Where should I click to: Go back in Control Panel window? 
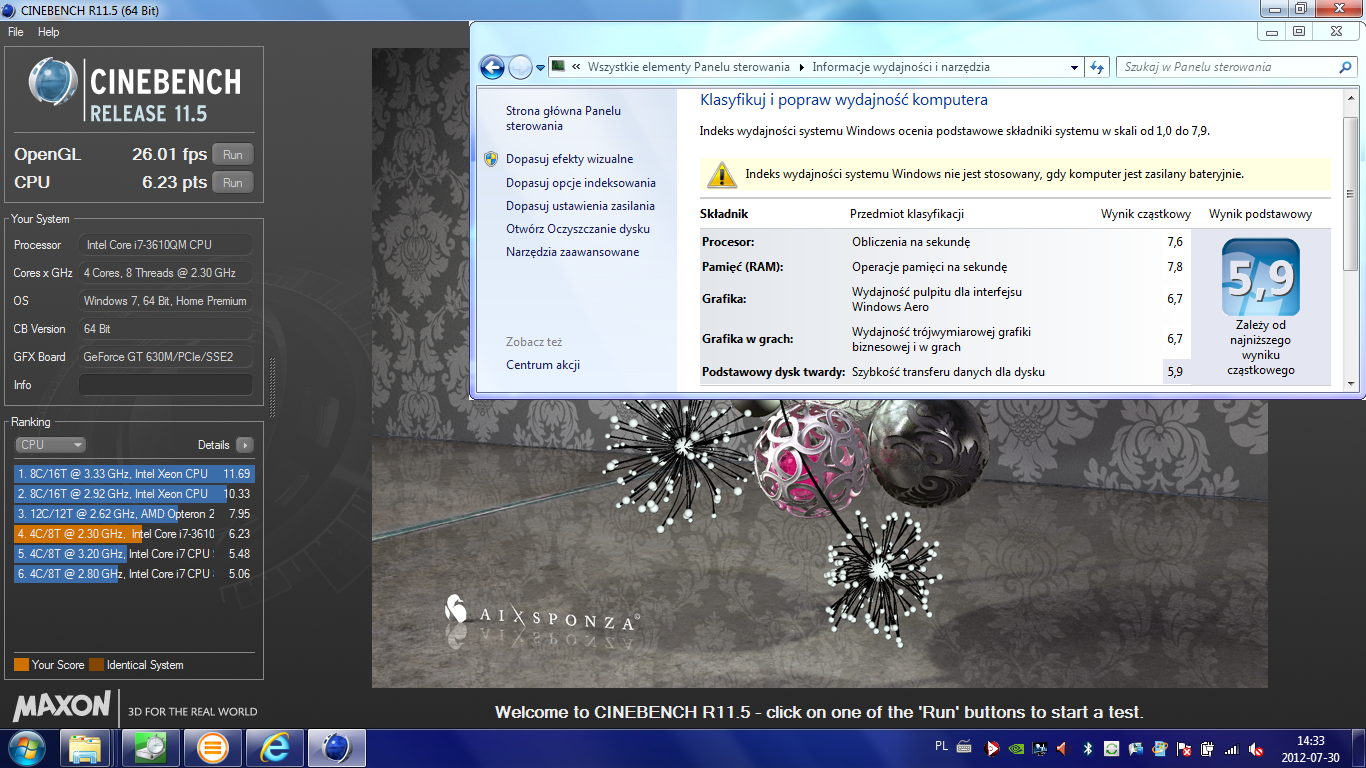492,67
